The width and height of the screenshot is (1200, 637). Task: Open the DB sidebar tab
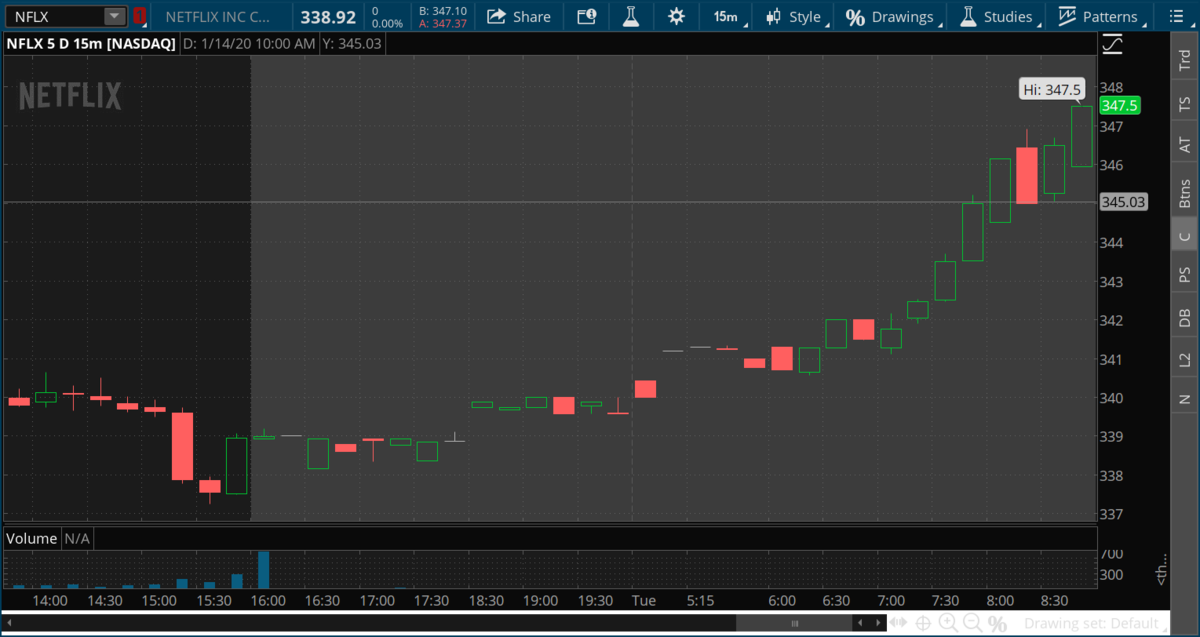click(1185, 318)
